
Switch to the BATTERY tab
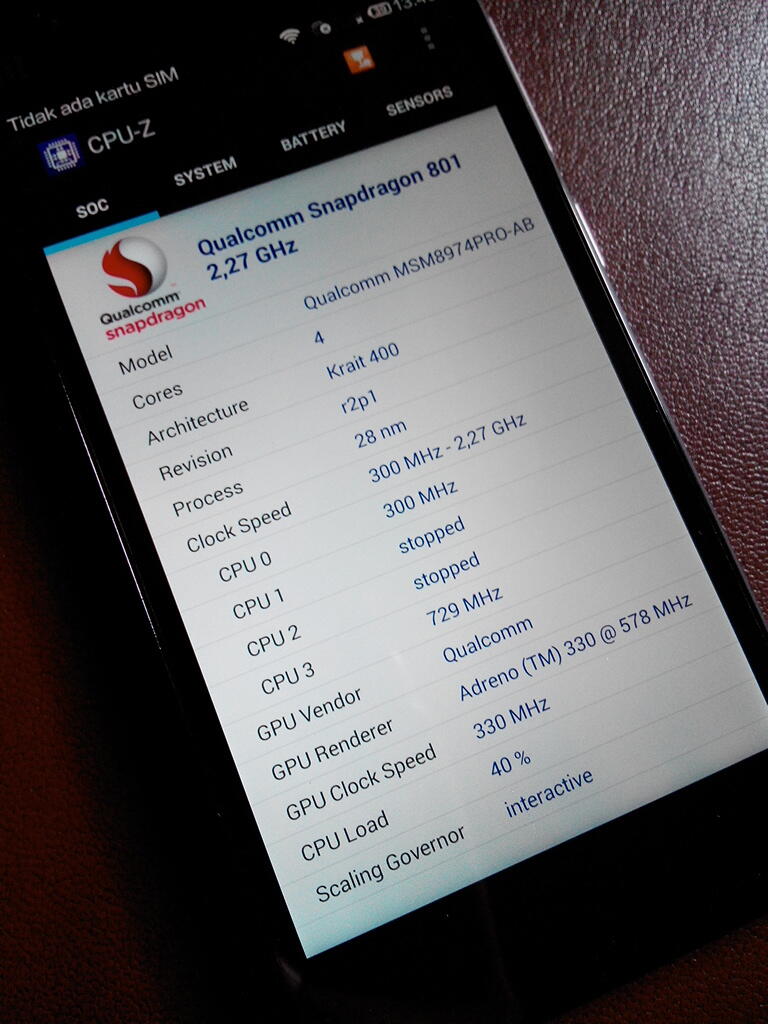[x=313, y=135]
